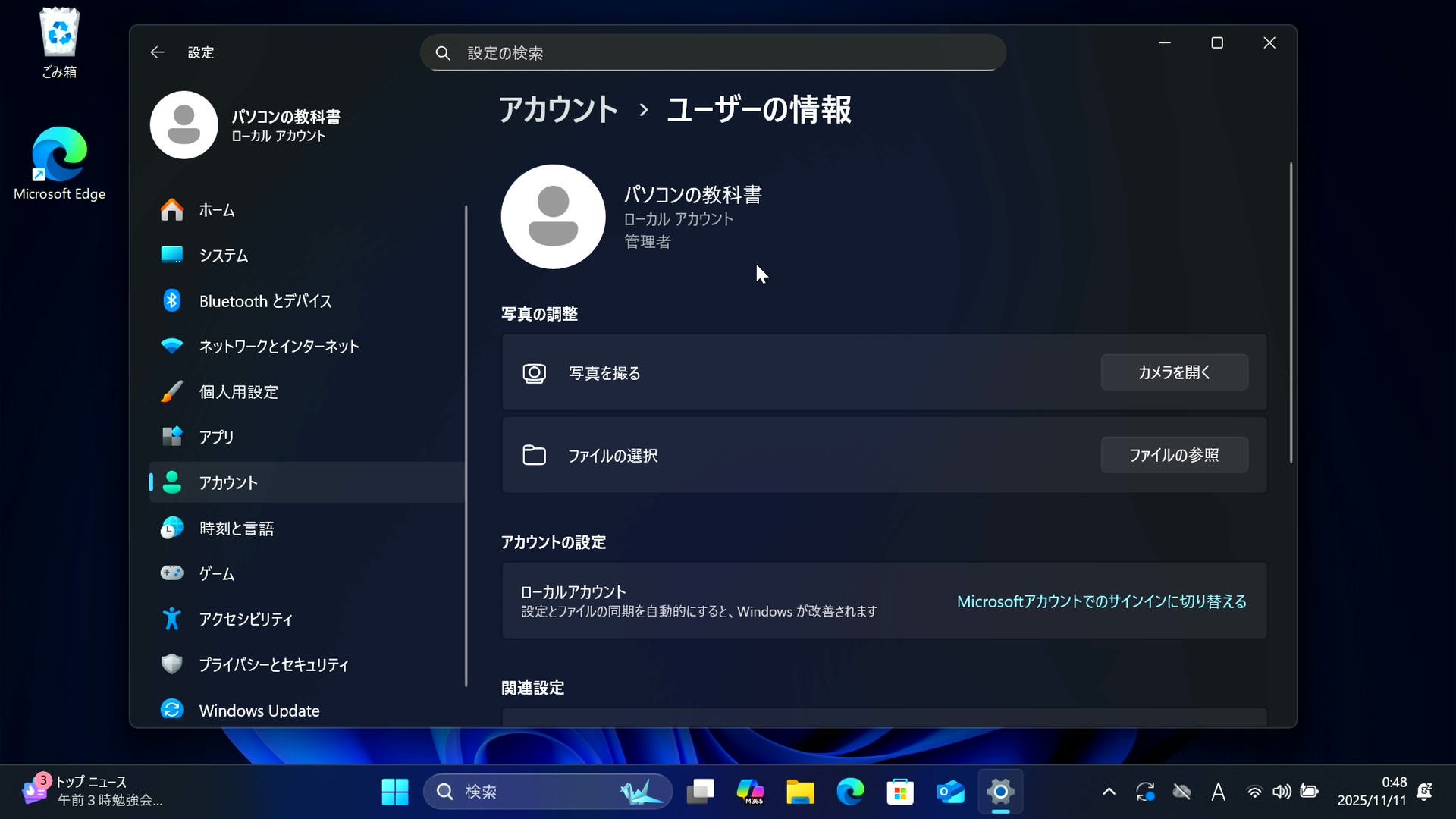This screenshot has height=819, width=1456.
Task: Open the volume control in taskbar
Action: click(x=1282, y=792)
